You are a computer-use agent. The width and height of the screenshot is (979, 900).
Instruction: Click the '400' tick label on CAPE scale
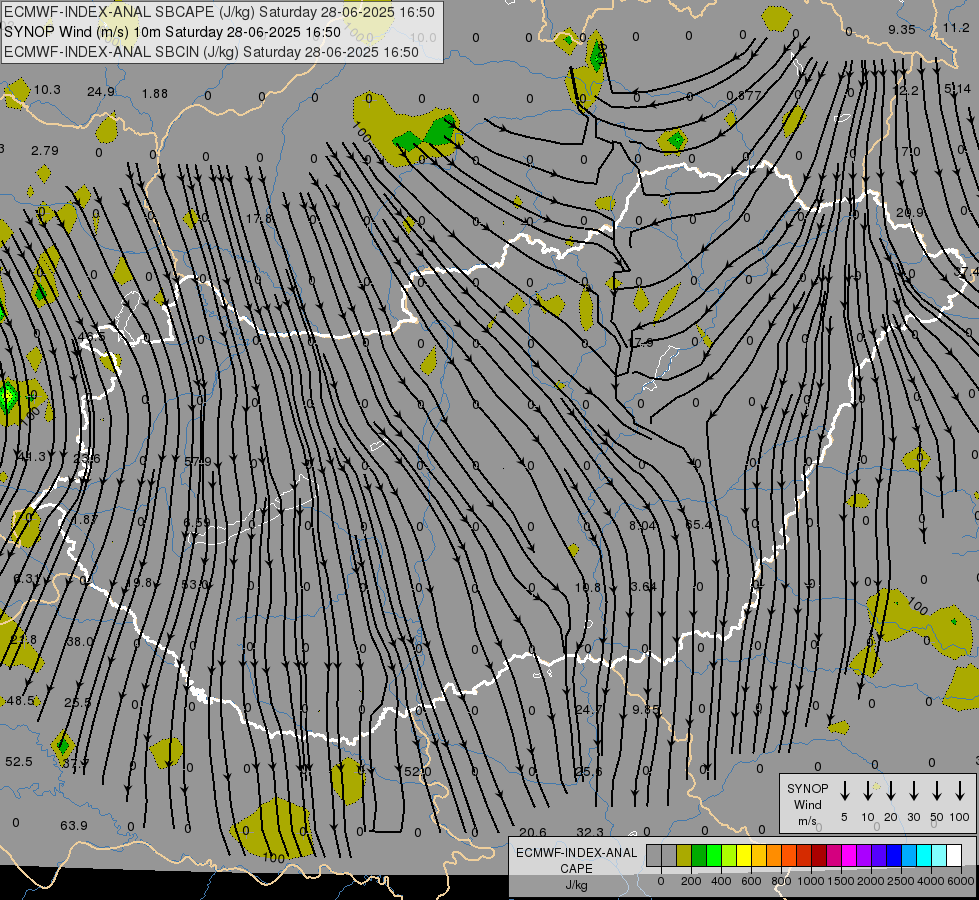pyautogui.click(x=721, y=881)
